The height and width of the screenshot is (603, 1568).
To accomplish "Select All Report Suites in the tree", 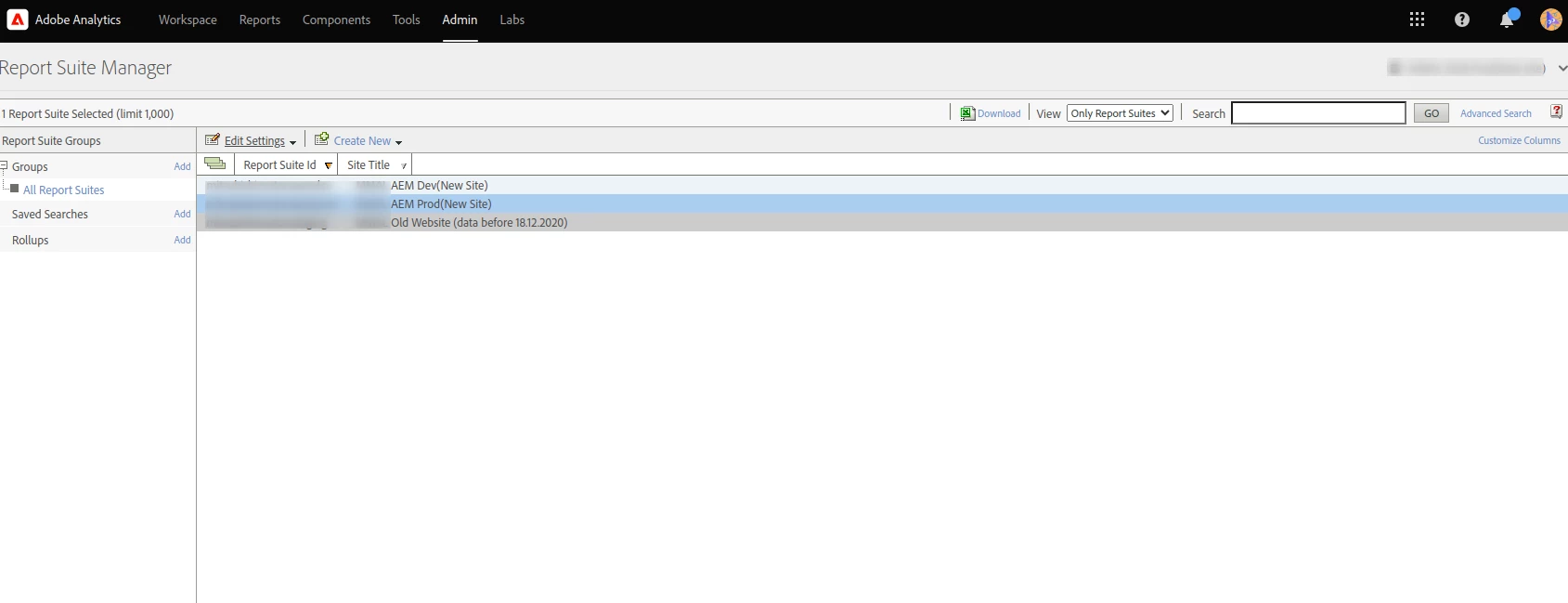I will click(63, 190).
